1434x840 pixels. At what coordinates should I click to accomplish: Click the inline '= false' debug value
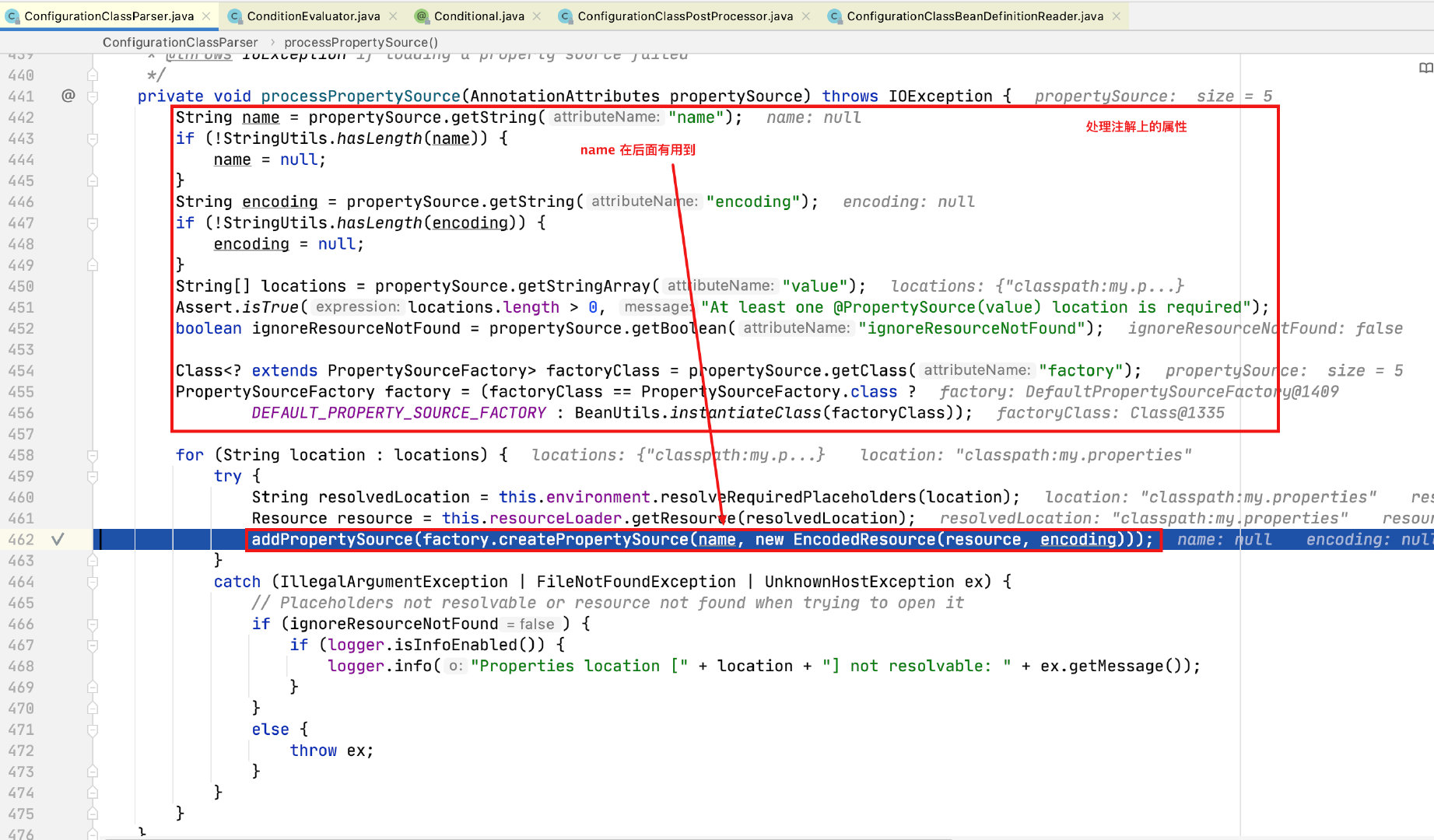531,624
